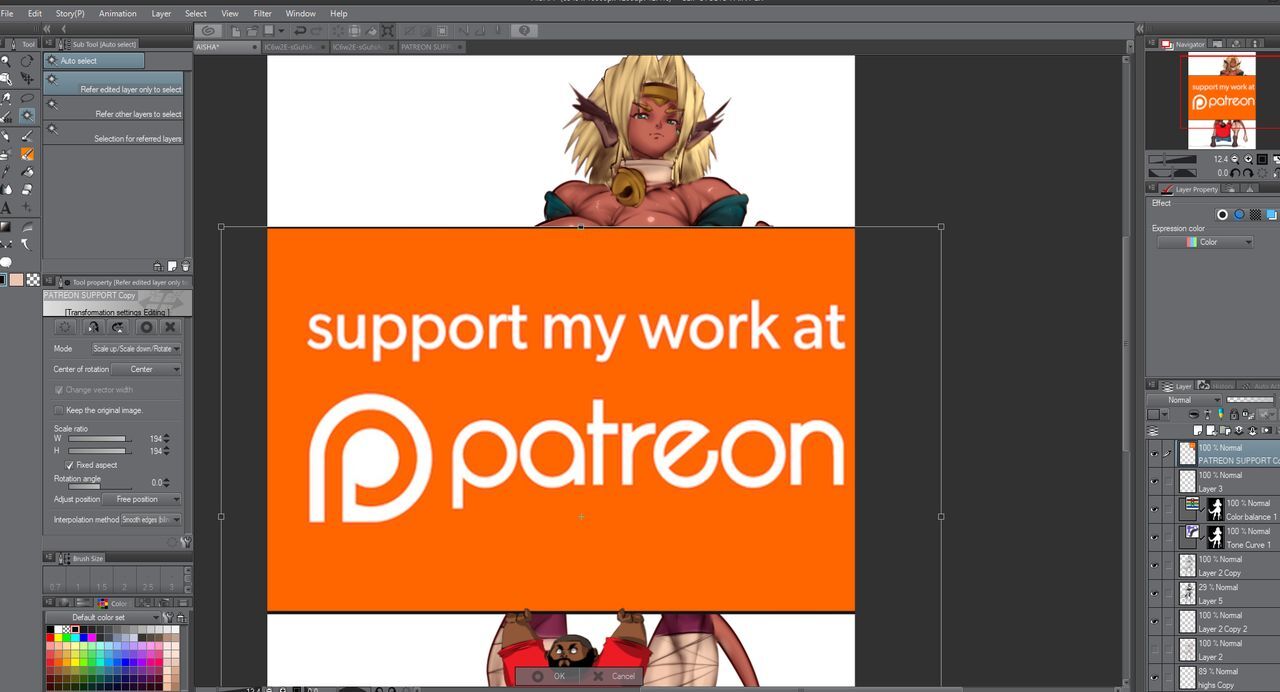Pick the transparent color swatch below the toolbox

(x=33, y=280)
